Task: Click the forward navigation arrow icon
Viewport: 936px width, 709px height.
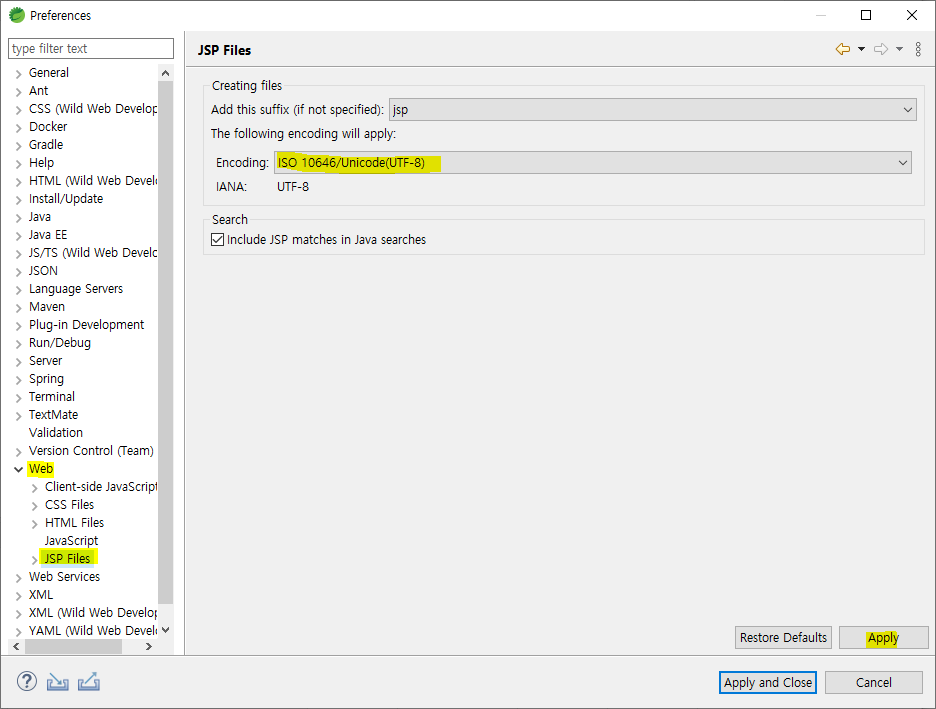Action: tap(881, 49)
